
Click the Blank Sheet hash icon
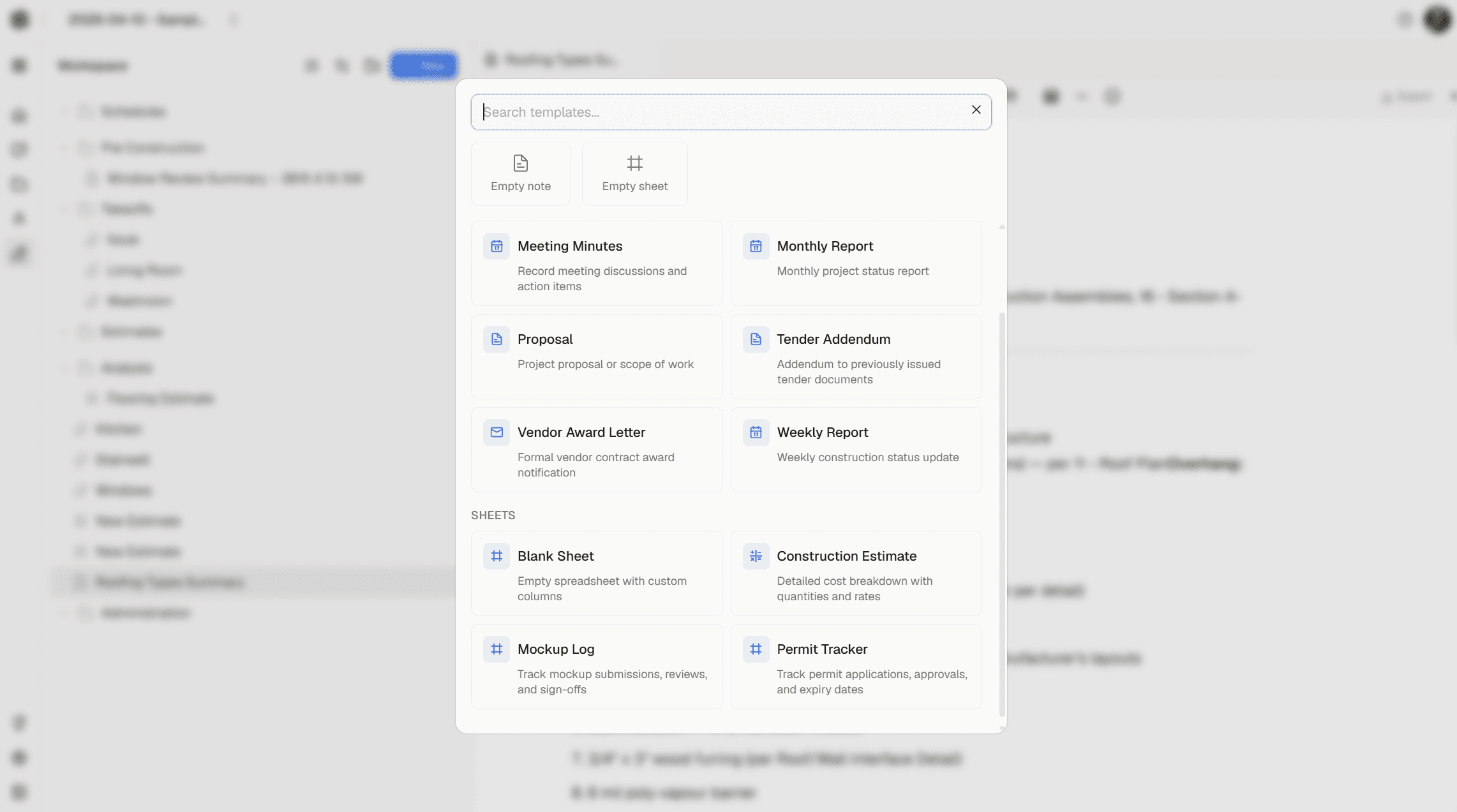pyautogui.click(x=497, y=556)
